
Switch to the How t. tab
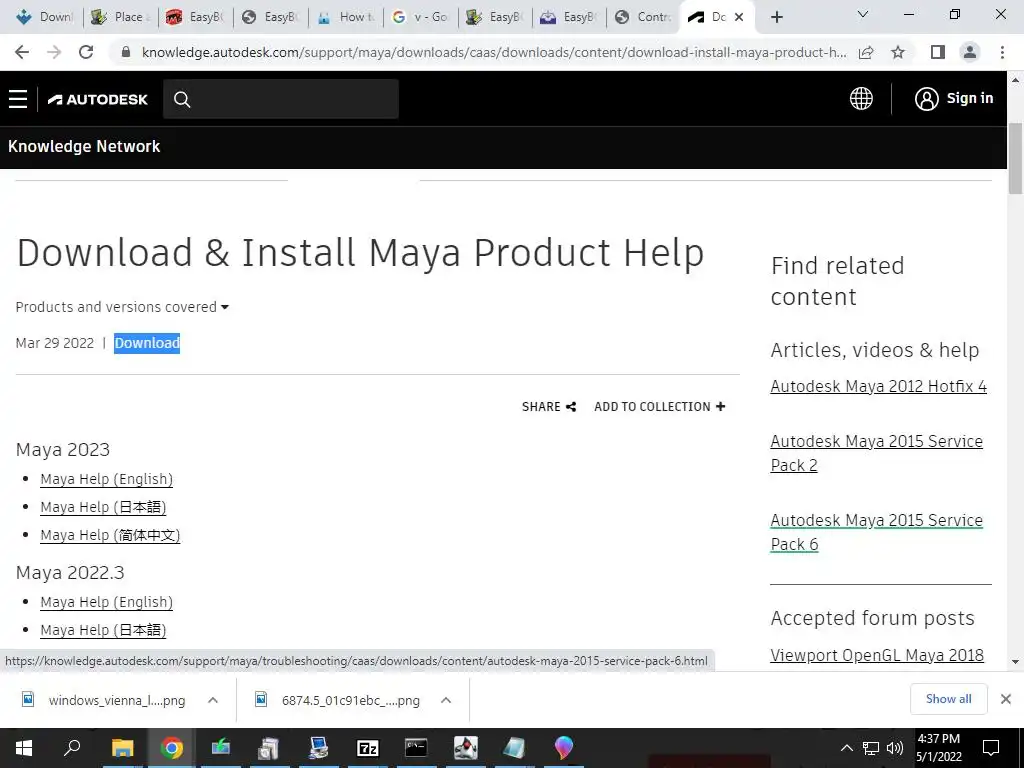(346, 17)
